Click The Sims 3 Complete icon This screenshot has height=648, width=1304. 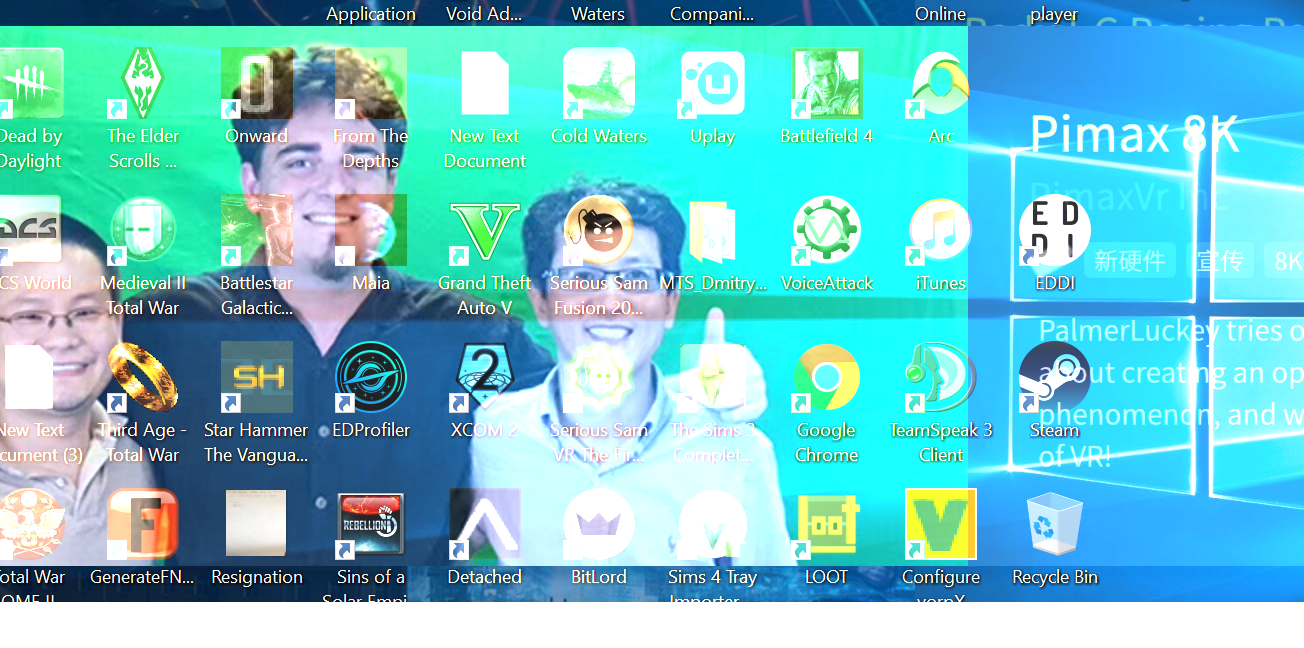point(713,377)
